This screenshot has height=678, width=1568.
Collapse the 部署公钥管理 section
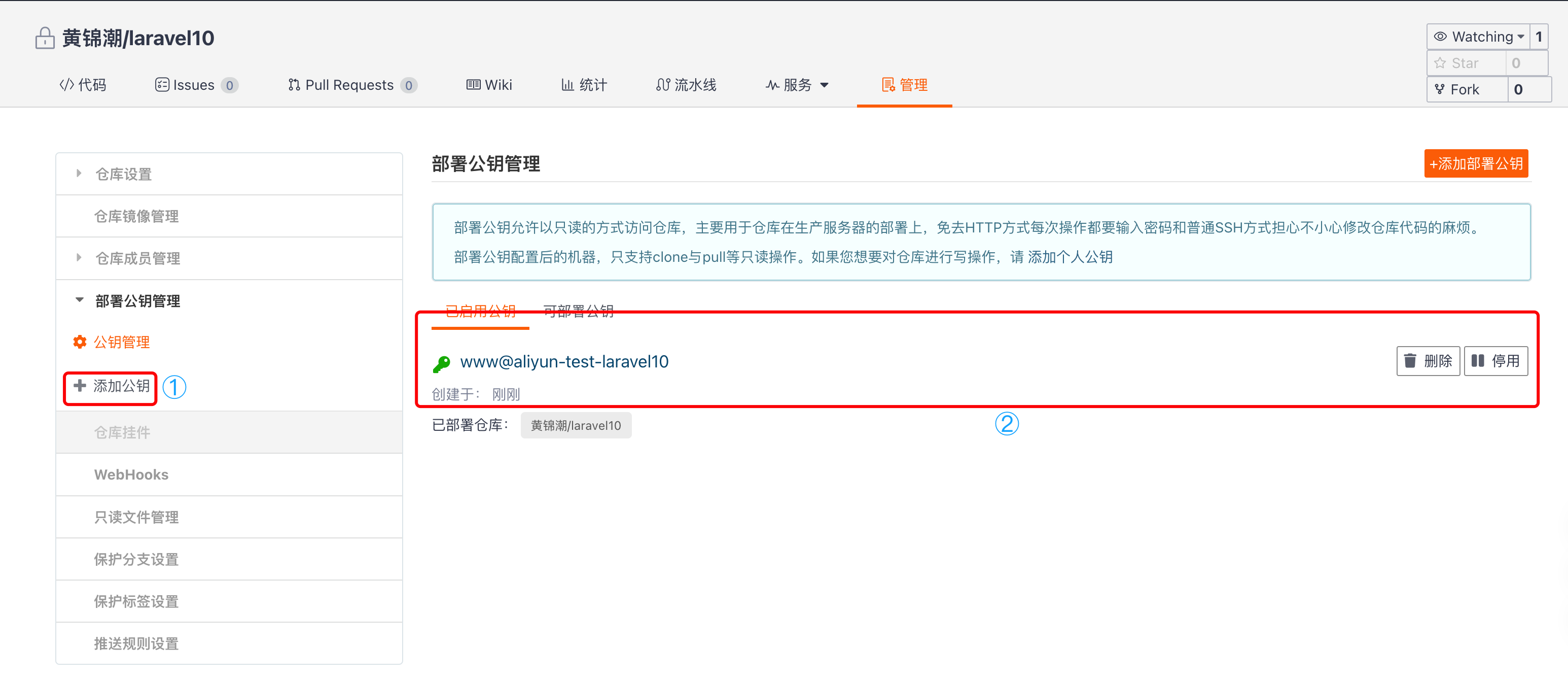point(79,299)
